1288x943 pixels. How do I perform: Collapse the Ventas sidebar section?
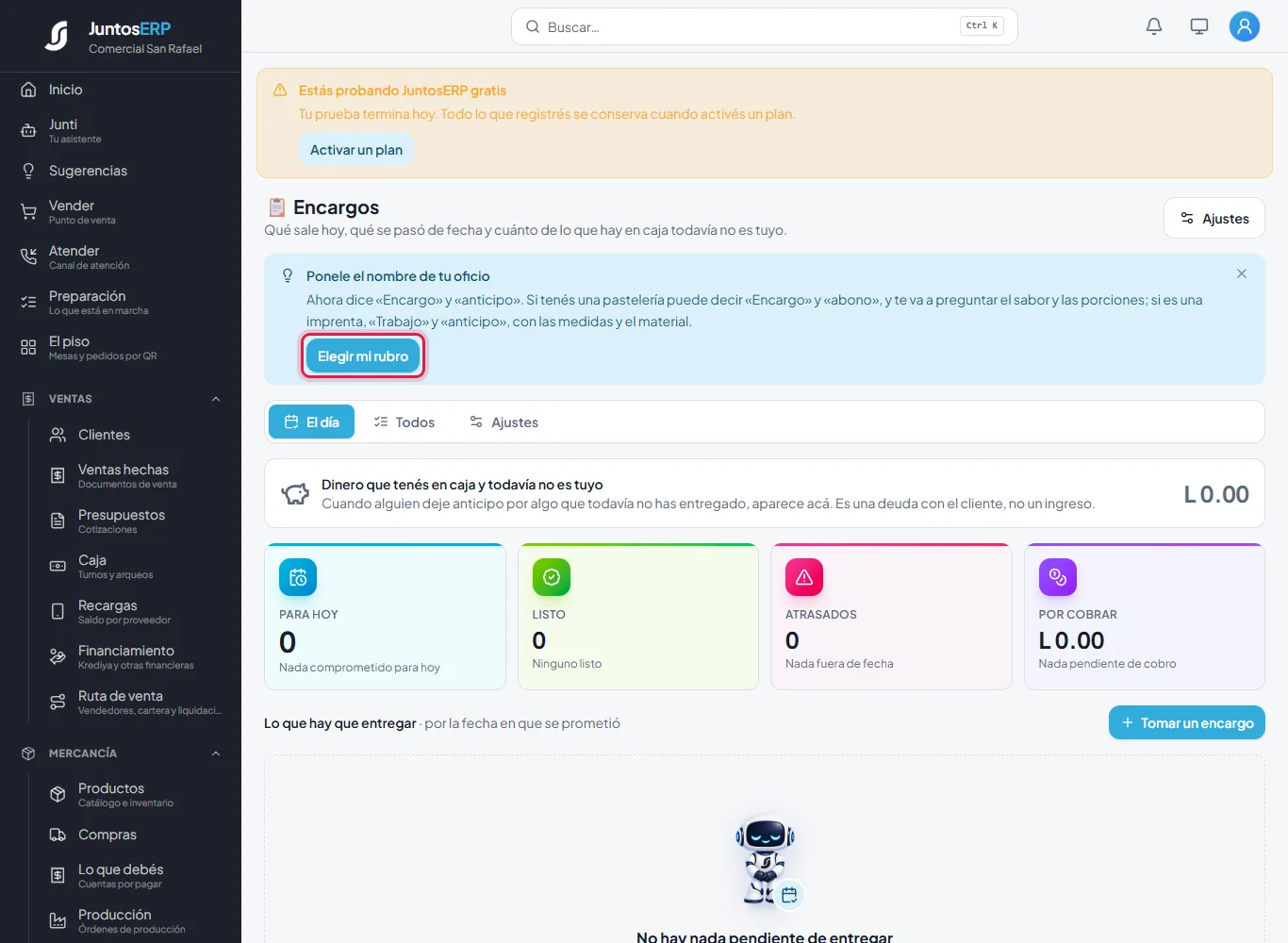(x=216, y=399)
